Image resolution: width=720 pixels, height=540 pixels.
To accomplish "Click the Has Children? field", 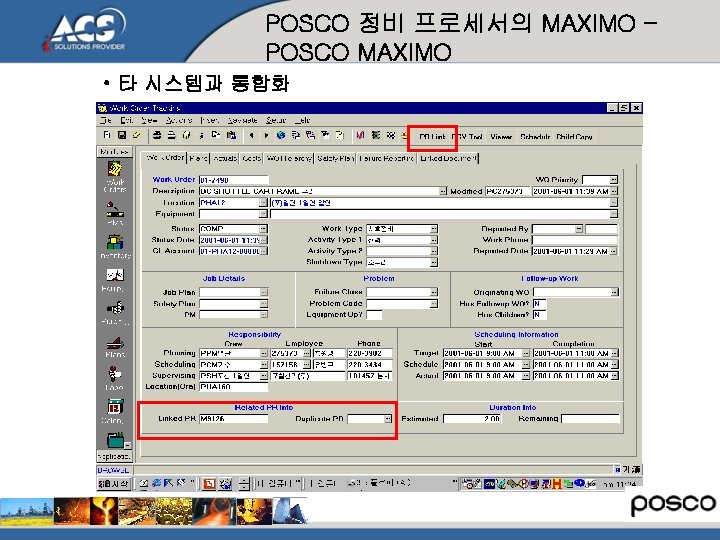I will point(539,315).
